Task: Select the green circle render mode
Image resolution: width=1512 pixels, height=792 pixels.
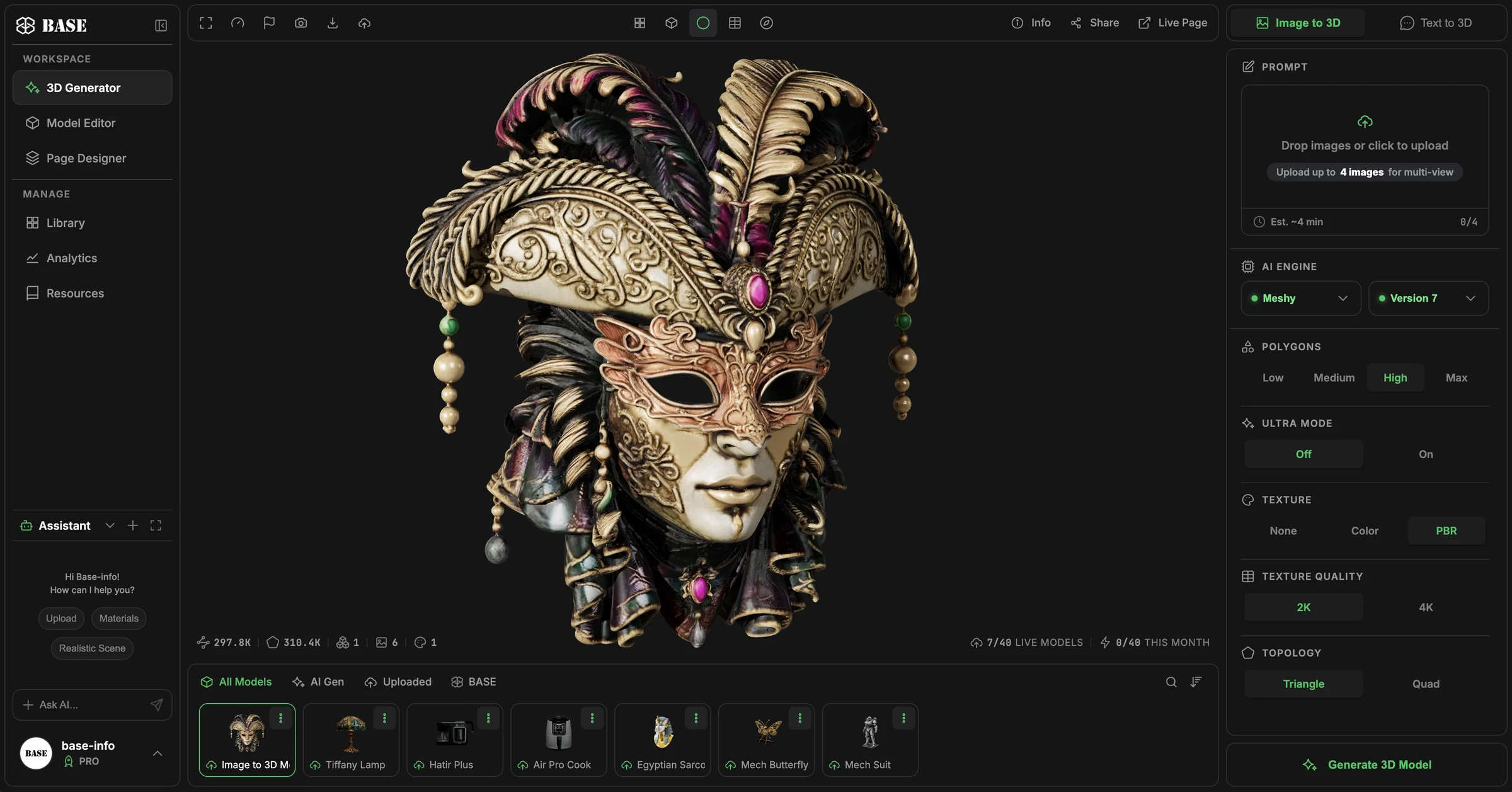Action: tap(703, 23)
